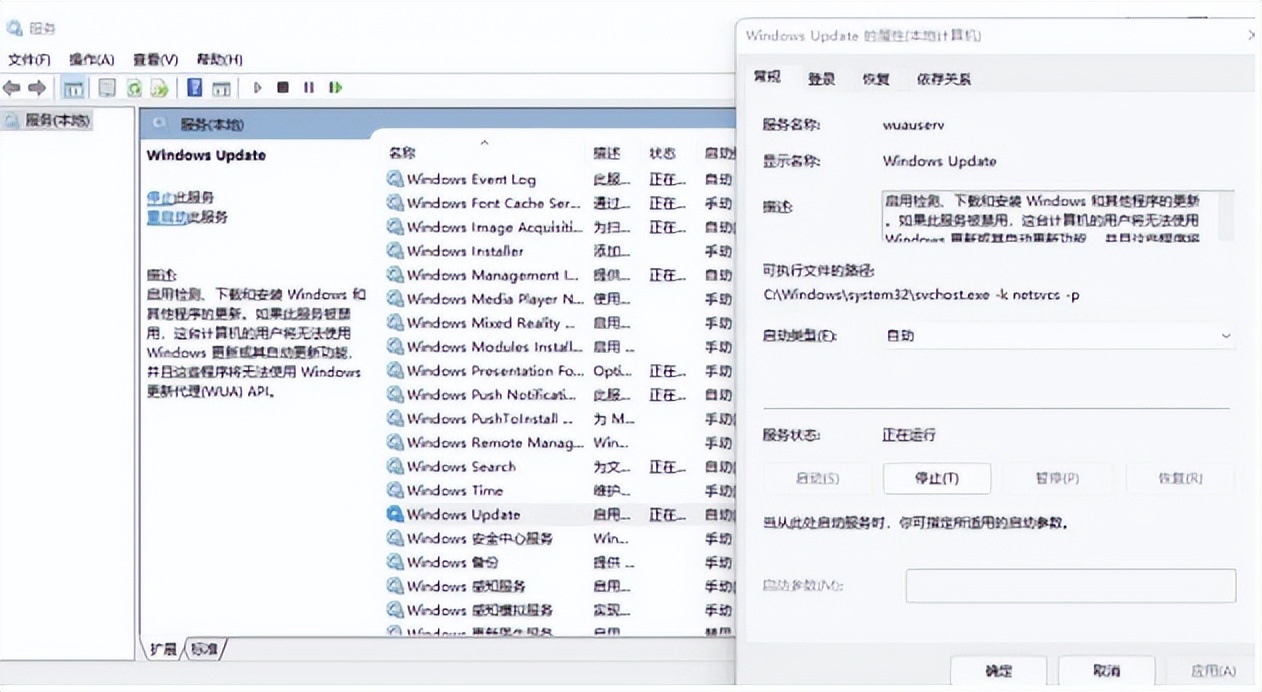Click the Start Service play icon

point(257,88)
